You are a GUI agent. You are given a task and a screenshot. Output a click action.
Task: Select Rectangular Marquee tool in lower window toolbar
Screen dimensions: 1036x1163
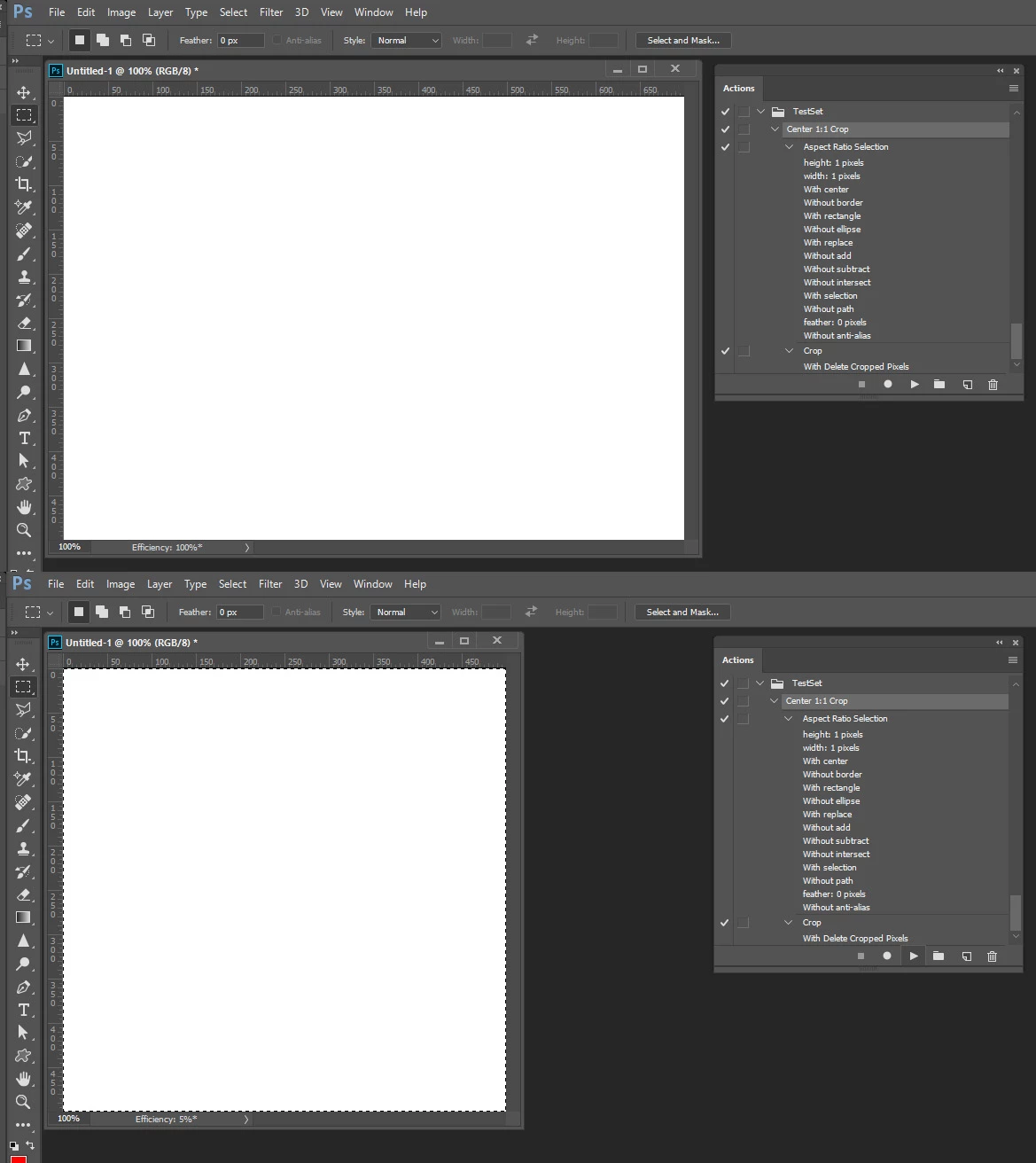[x=23, y=687]
